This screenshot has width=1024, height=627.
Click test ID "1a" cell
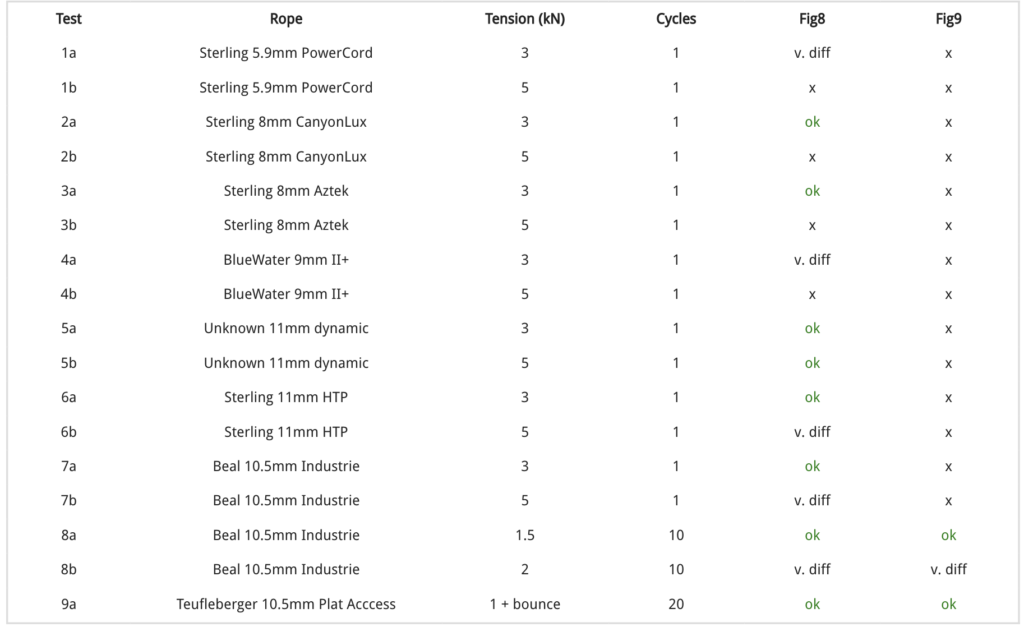(x=69, y=53)
